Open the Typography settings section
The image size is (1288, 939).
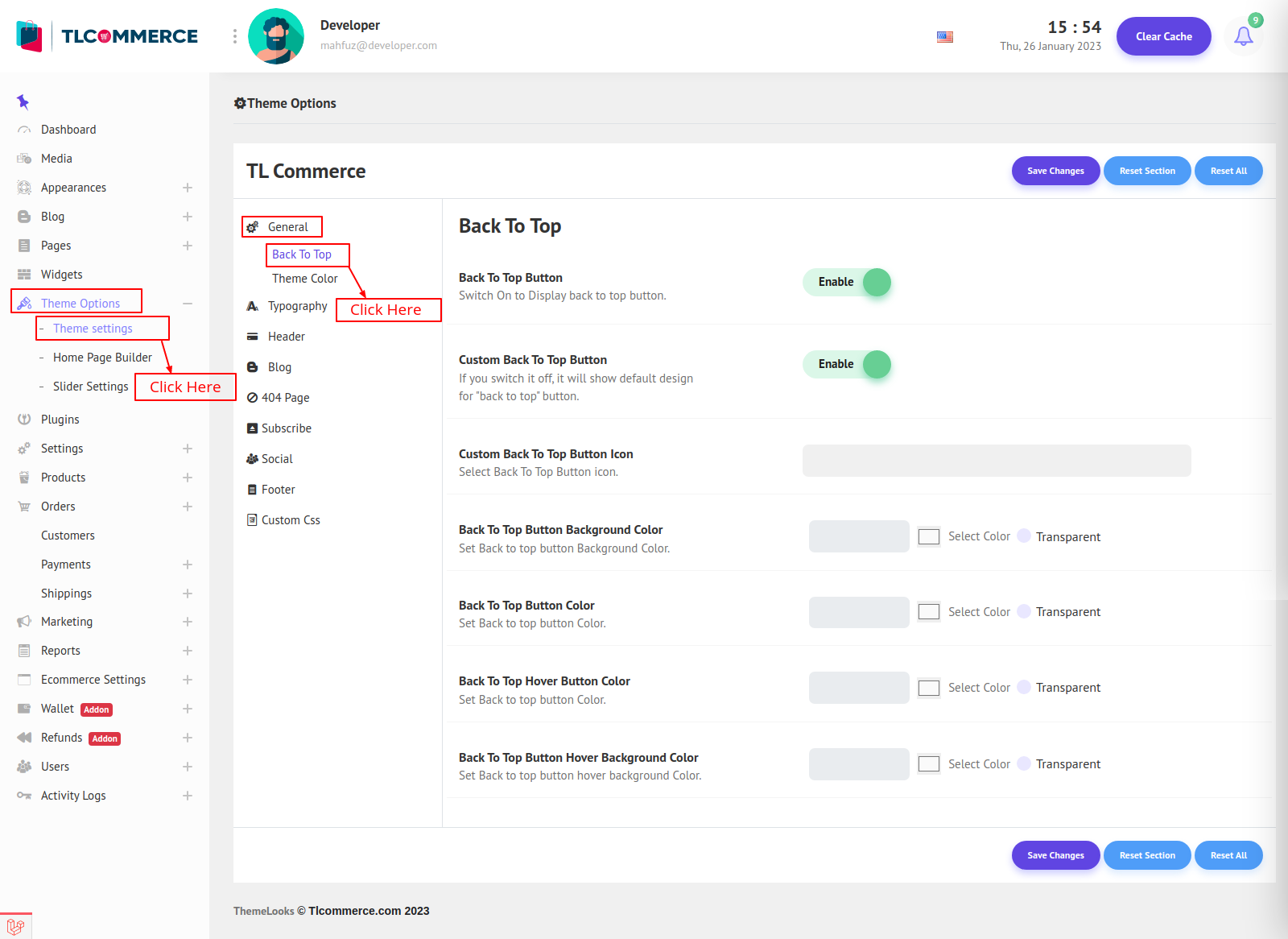[x=297, y=306]
